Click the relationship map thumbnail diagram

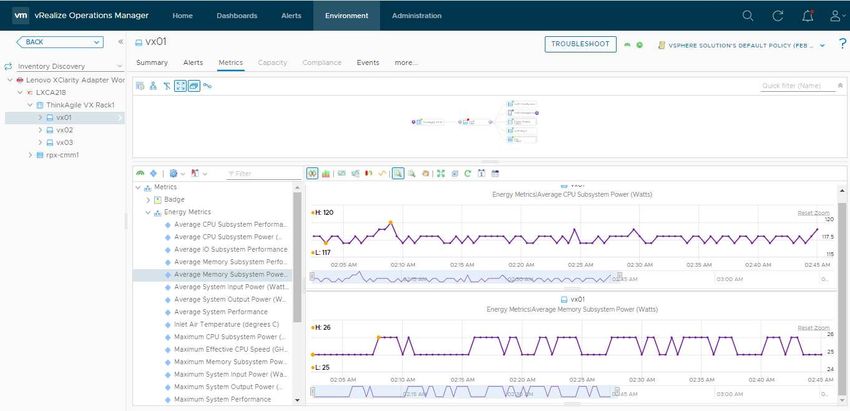[475, 122]
